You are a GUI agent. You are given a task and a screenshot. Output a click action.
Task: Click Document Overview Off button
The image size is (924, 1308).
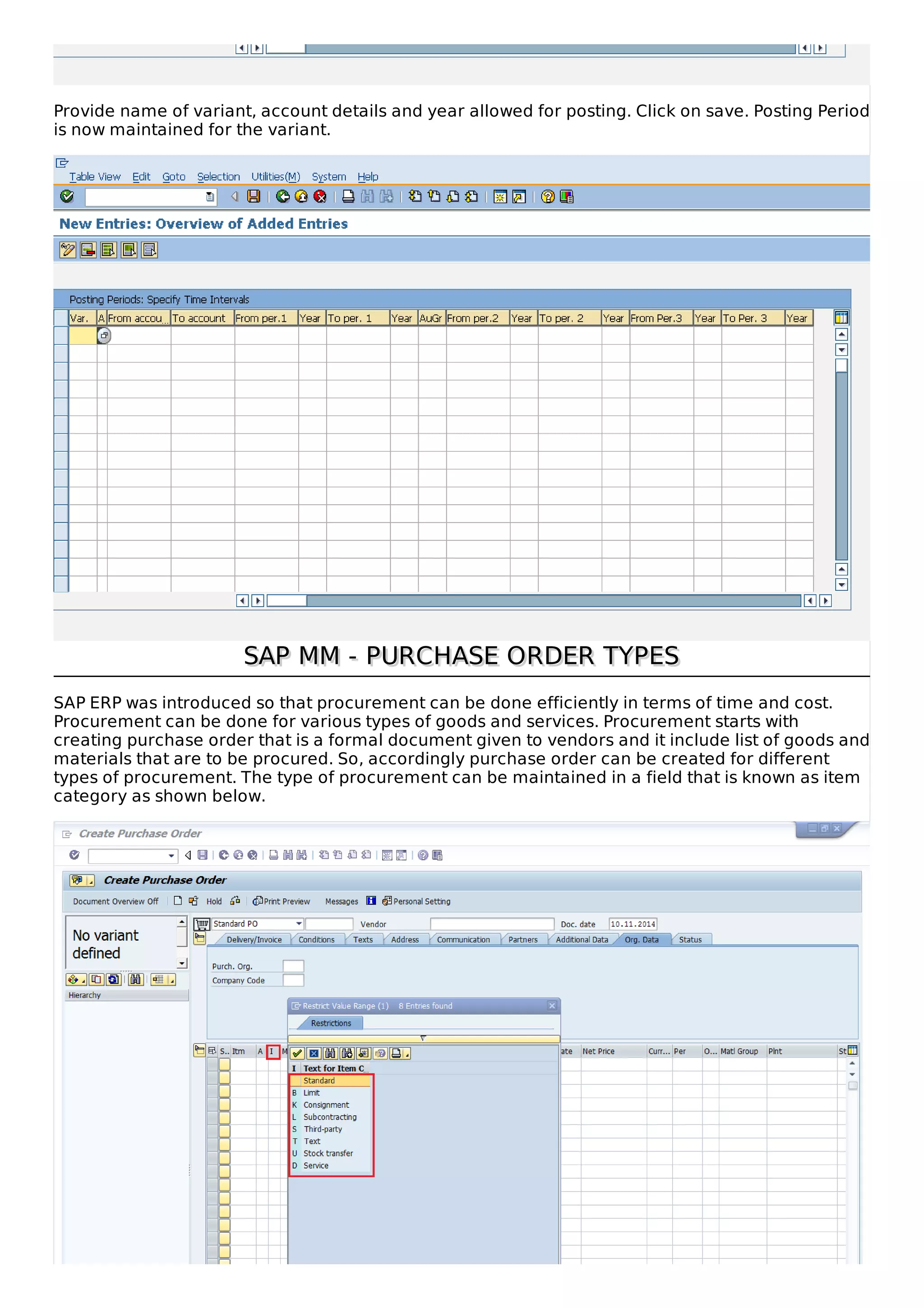115,901
